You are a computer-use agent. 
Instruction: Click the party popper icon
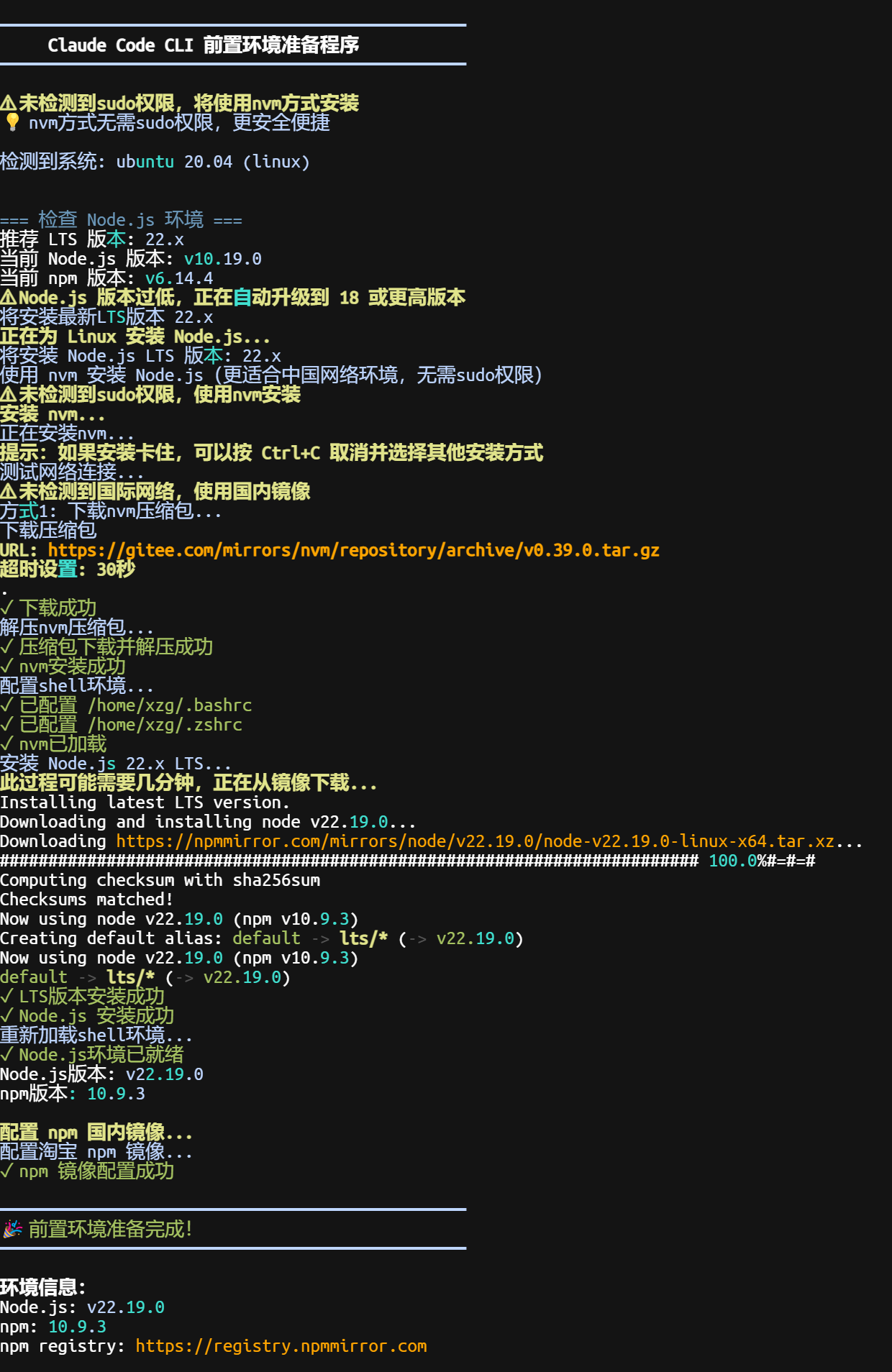point(12,1229)
